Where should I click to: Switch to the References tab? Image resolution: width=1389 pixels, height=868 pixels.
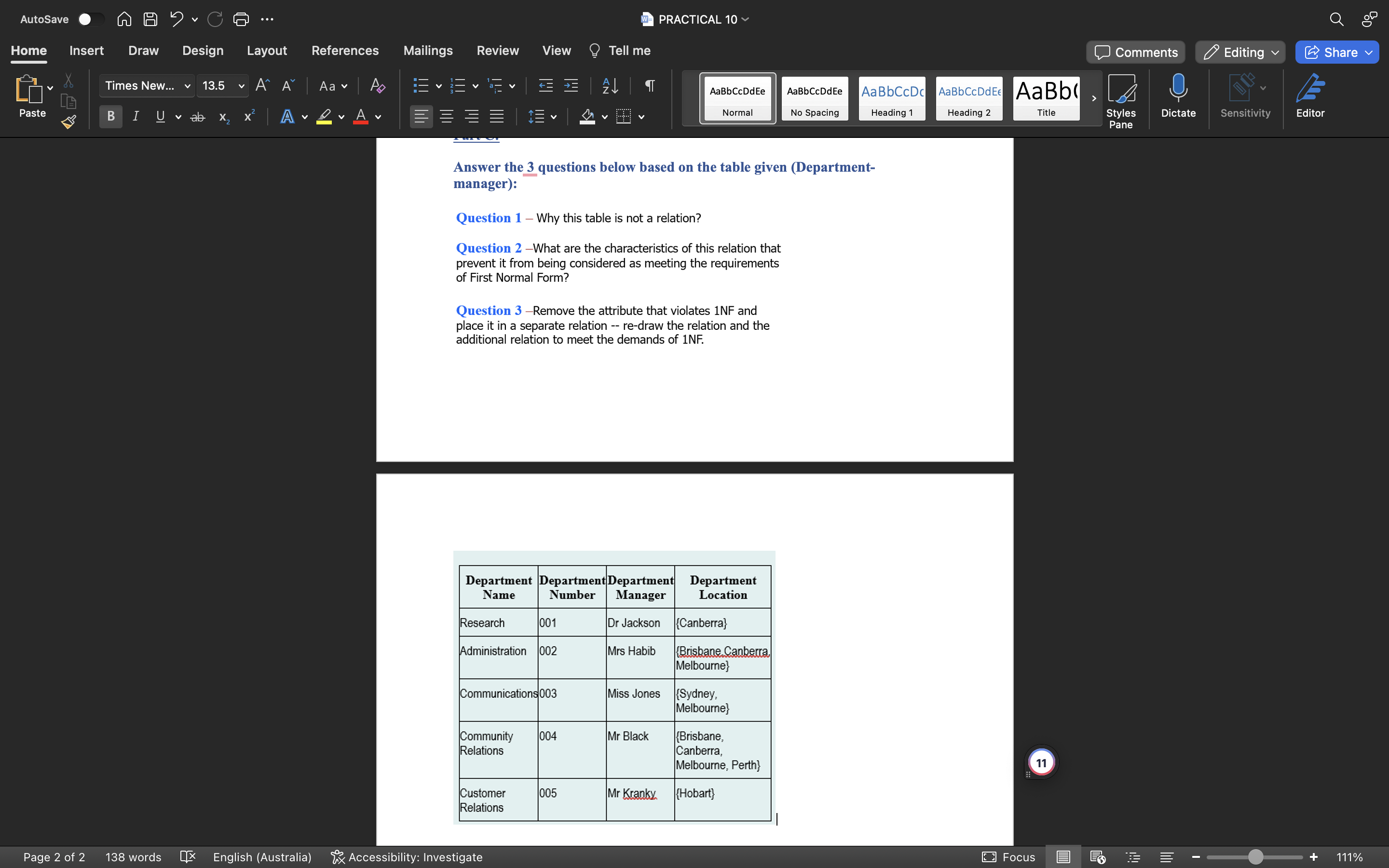pos(345,51)
